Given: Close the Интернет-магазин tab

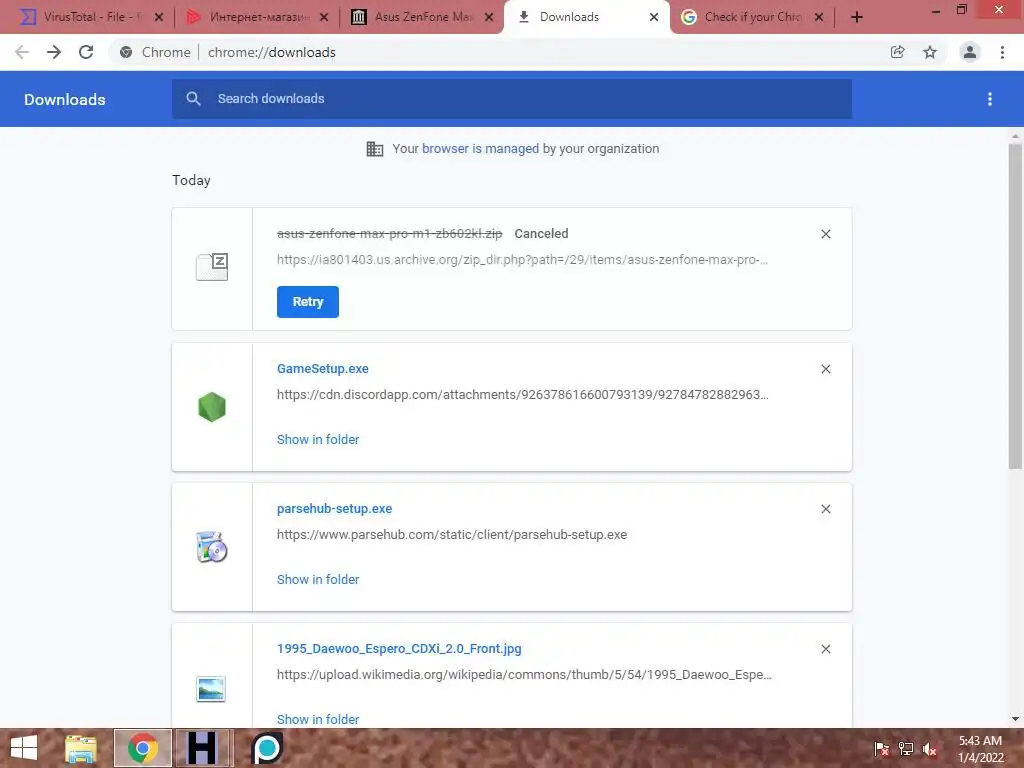Looking at the screenshot, I should pyautogui.click(x=324, y=18).
